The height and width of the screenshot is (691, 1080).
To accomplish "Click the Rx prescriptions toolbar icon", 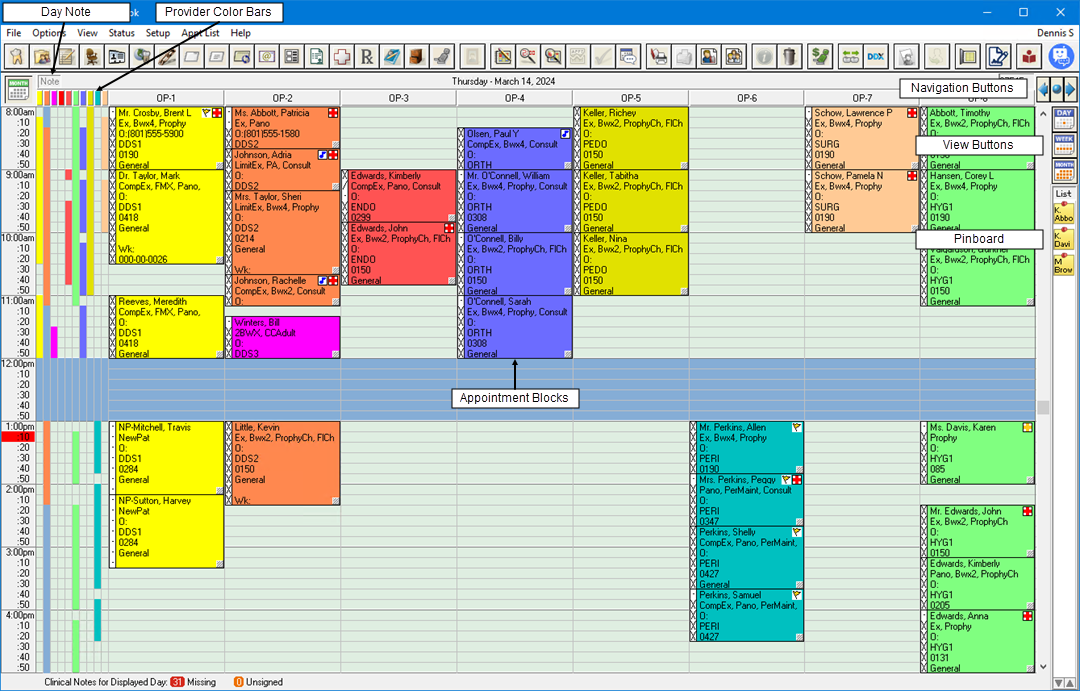I will (367, 56).
